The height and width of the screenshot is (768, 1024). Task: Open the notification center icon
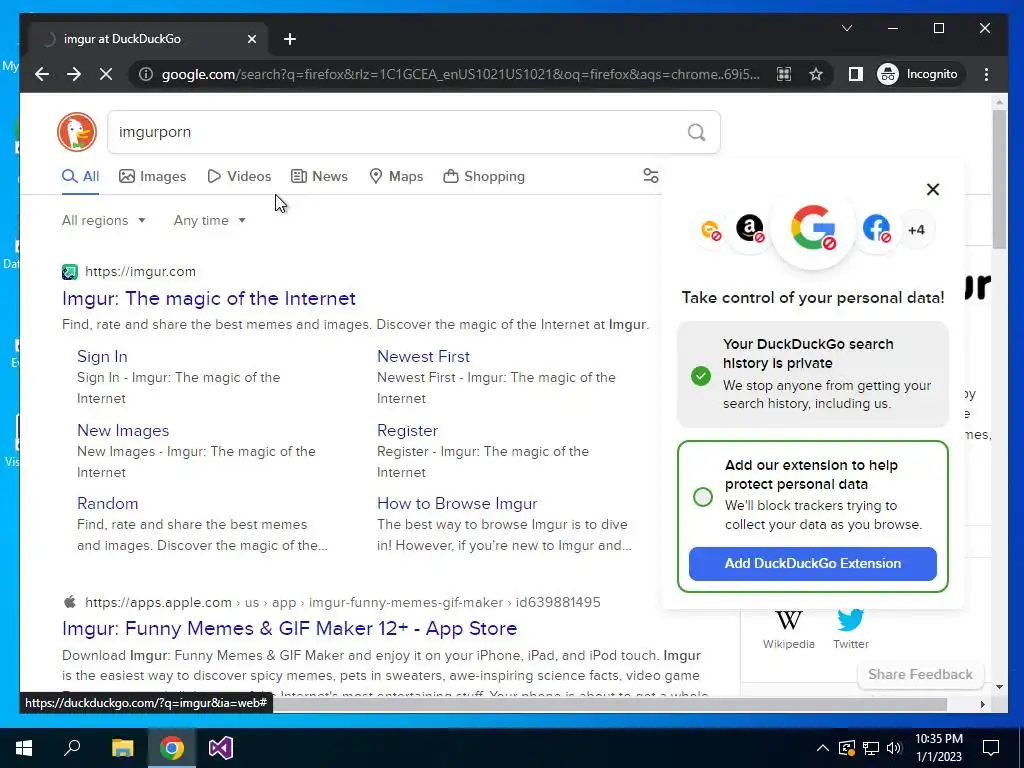click(x=991, y=748)
